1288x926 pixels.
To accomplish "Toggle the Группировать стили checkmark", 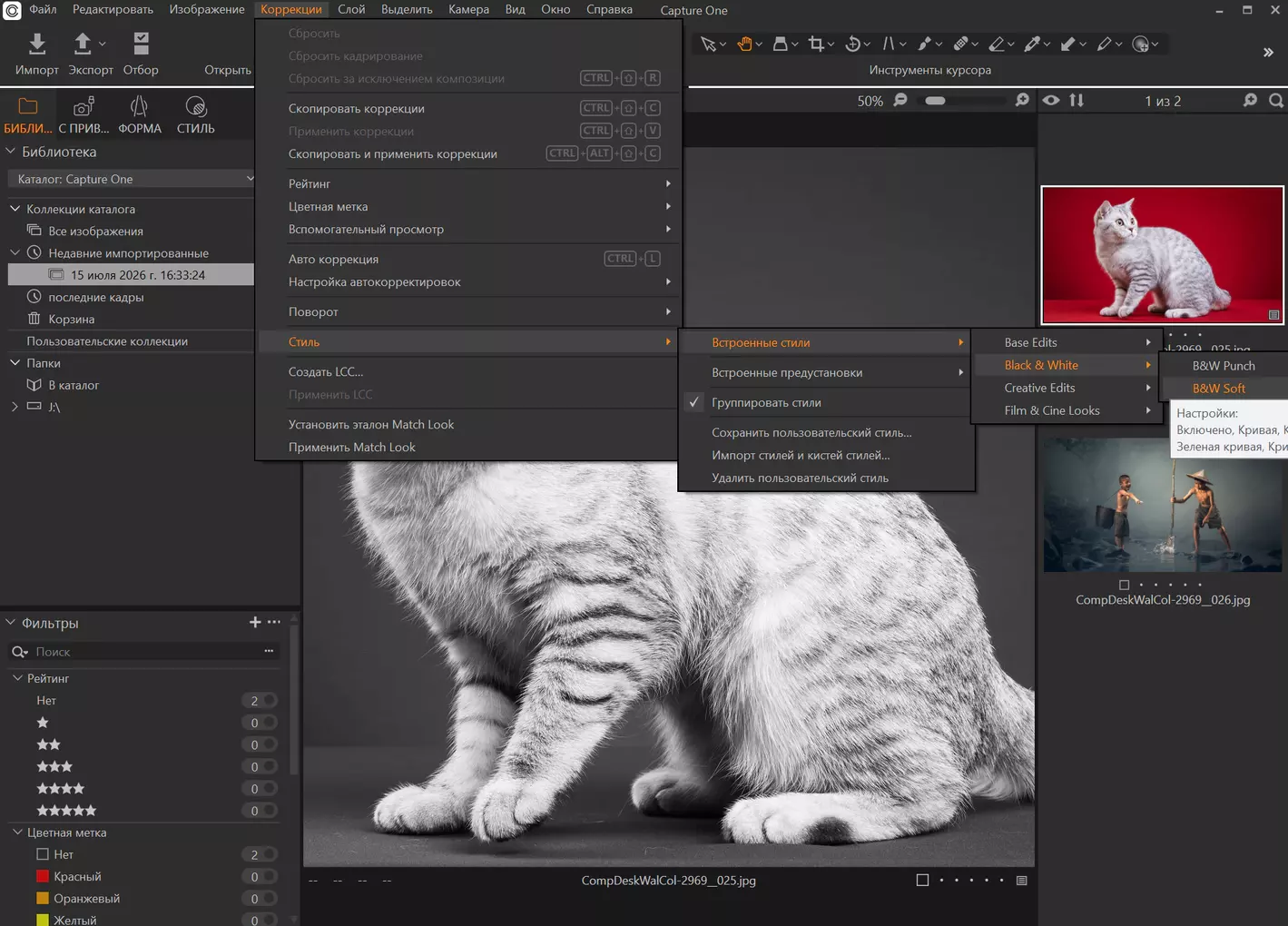I will pos(694,402).
